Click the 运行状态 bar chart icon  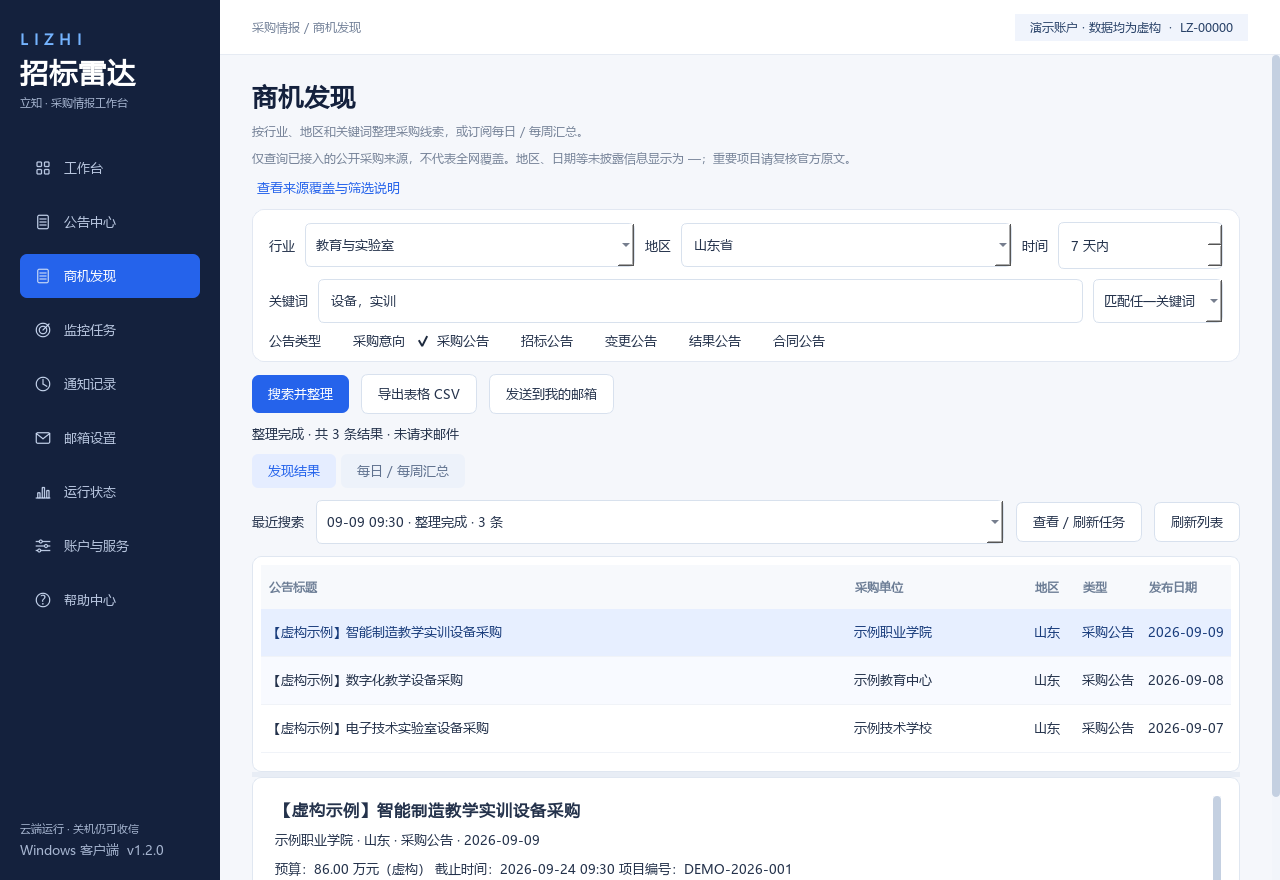click(x=43, y=492)
